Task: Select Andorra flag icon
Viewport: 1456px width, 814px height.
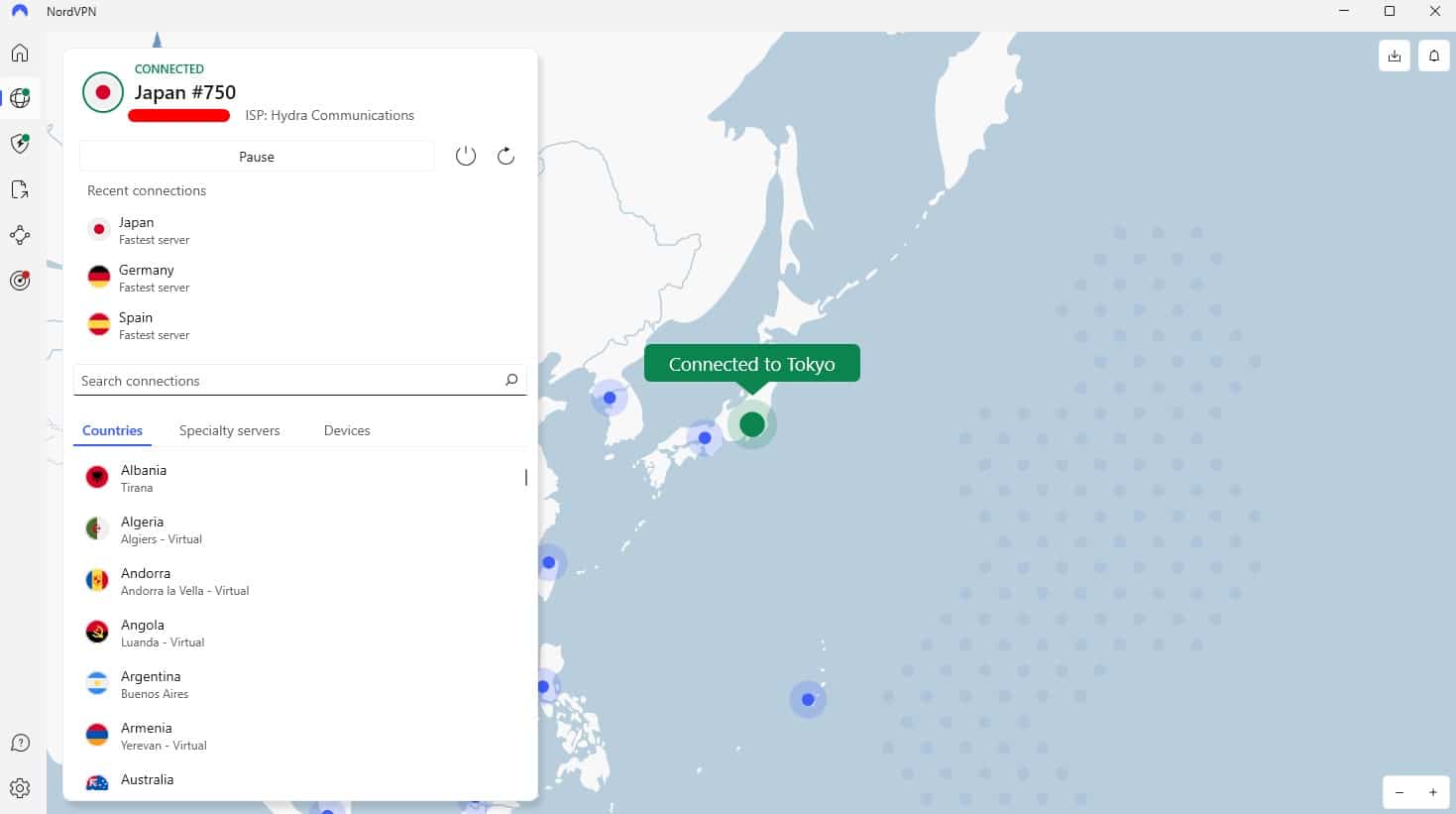Action: [x=97, y=581]
